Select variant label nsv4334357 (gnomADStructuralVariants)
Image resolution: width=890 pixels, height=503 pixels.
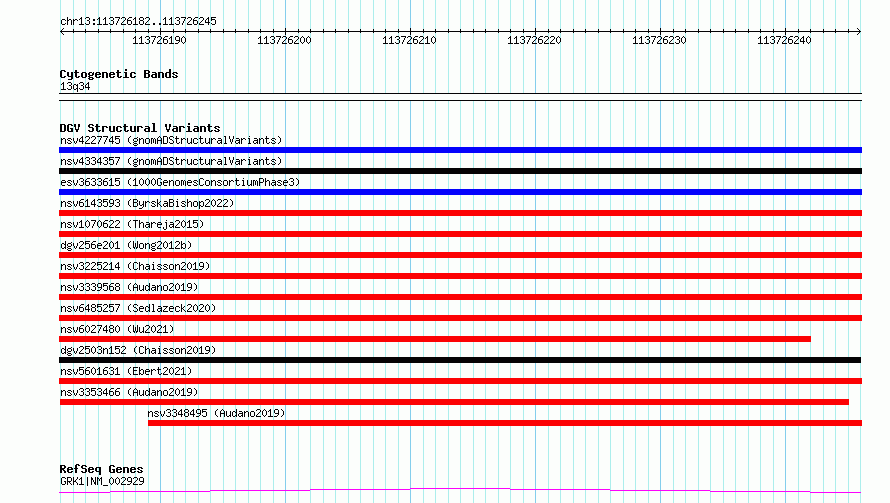(171, 161)
